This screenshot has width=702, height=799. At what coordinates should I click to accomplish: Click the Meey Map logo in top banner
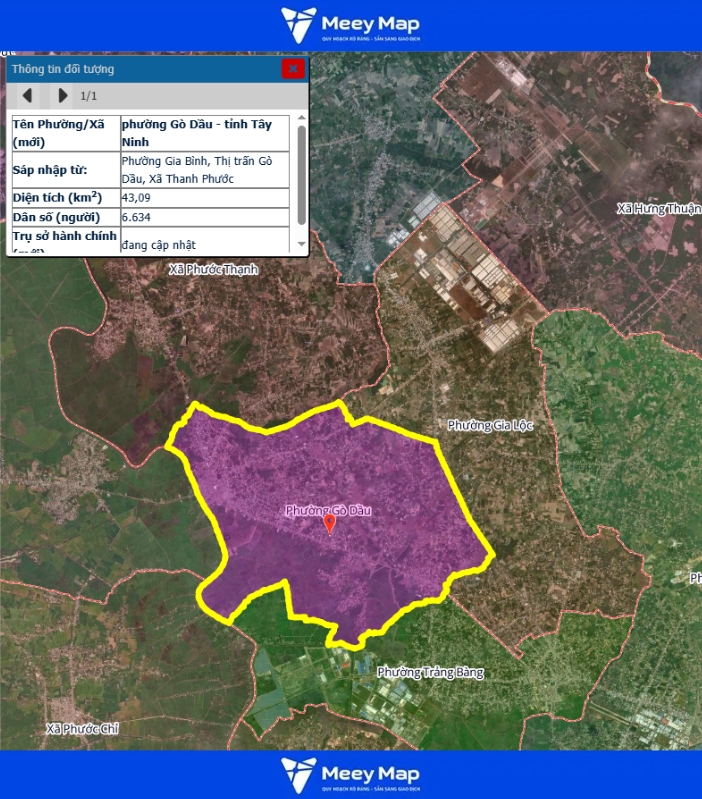click(x=350, y=25)
